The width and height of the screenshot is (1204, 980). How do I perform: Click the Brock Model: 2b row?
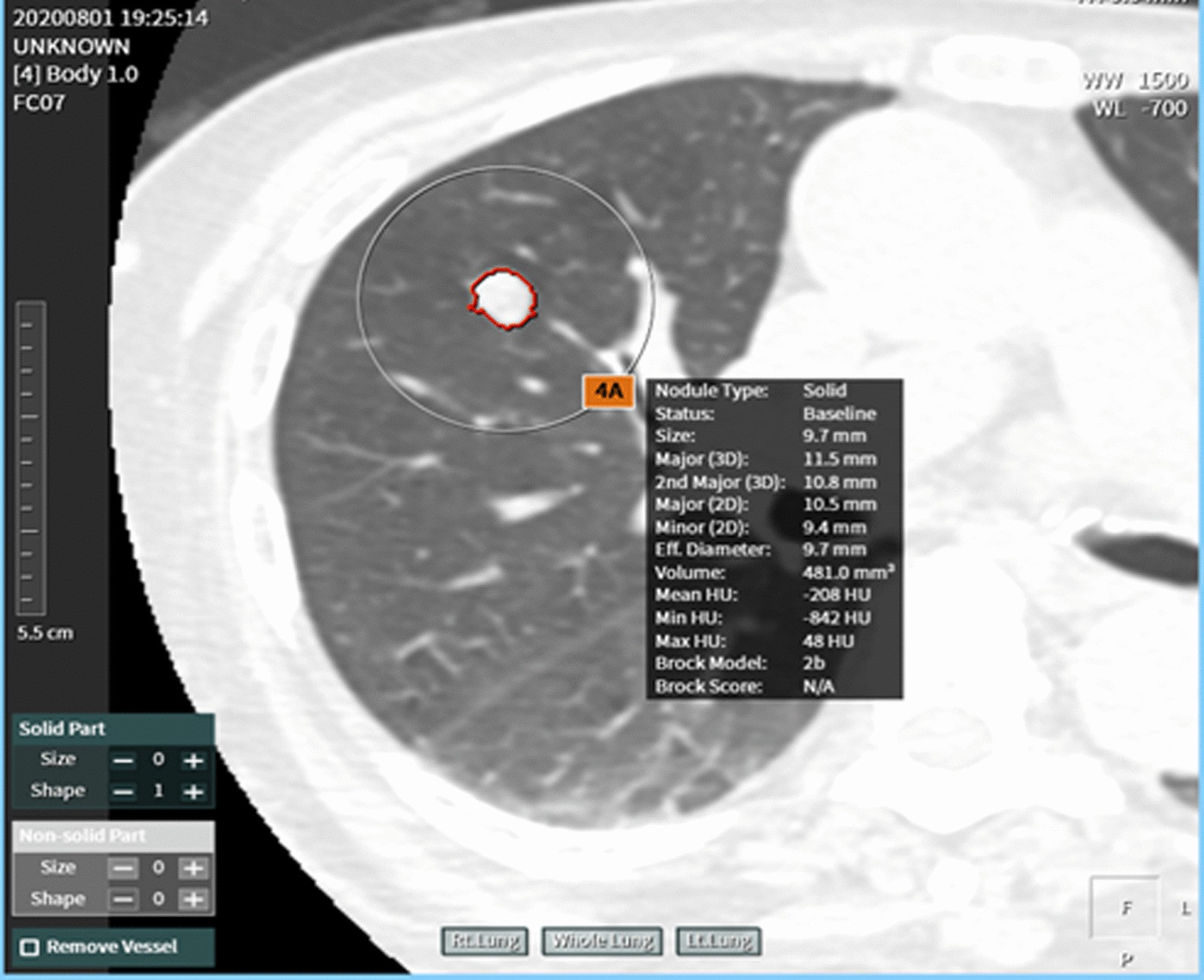pyautogui.click(x=774, y=663)
